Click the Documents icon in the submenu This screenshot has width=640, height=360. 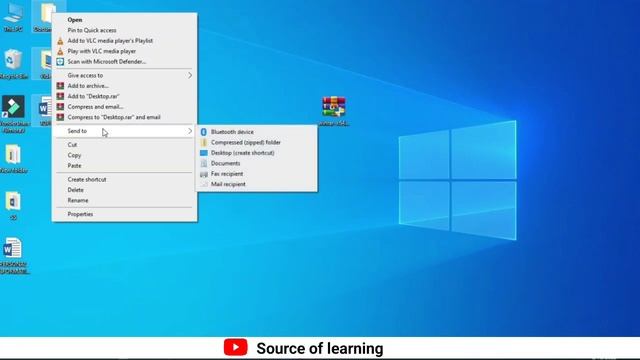pyautogui.click(x=204, y=163)
